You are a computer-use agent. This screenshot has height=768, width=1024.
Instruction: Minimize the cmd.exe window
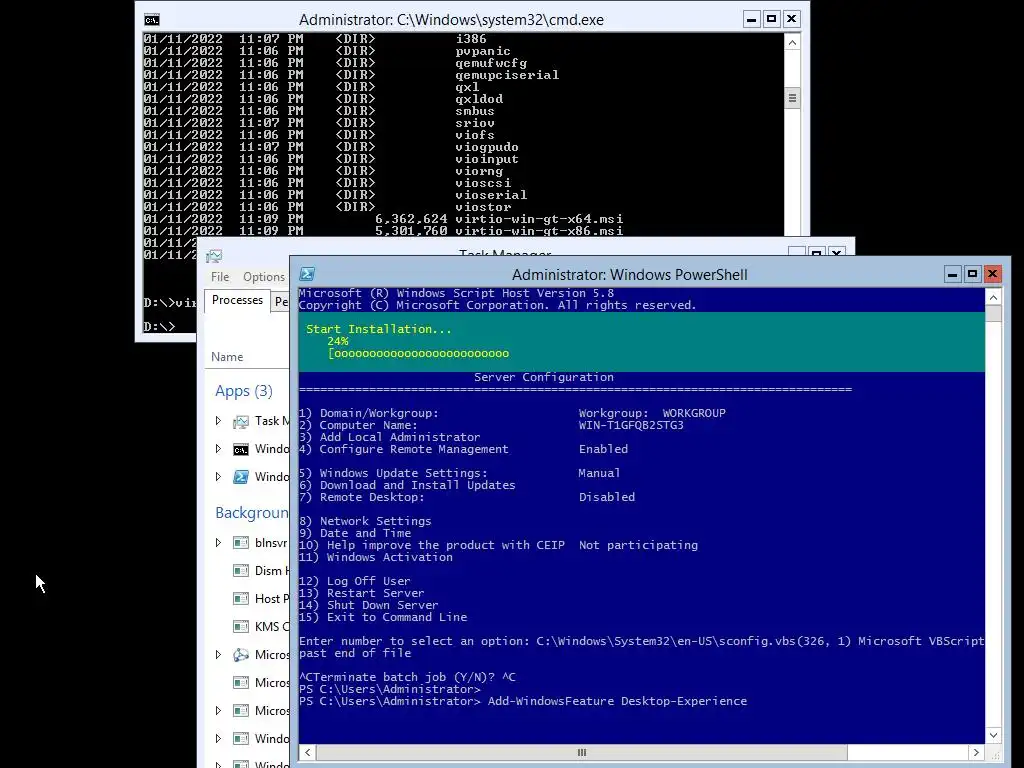[x=752, y=19]
